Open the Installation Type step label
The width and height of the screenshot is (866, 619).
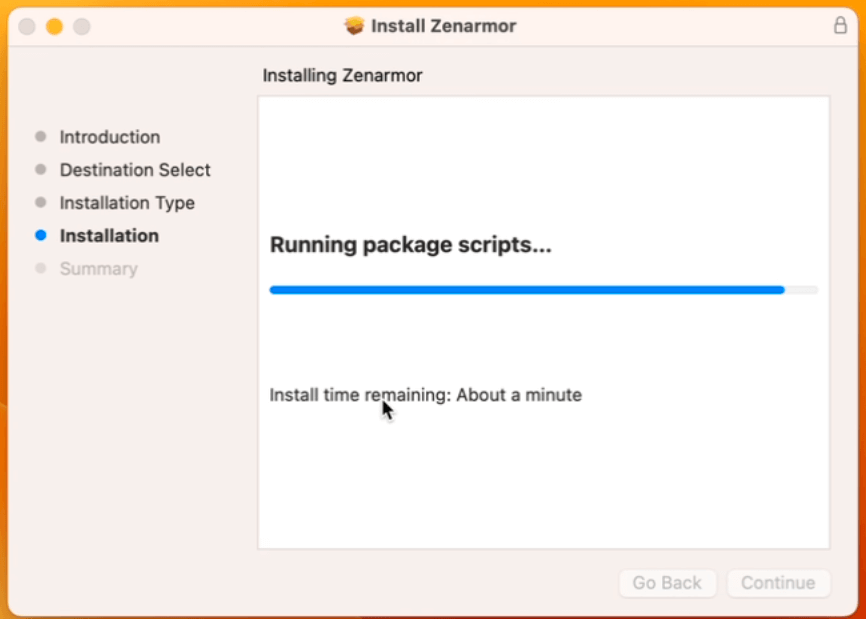127,203
